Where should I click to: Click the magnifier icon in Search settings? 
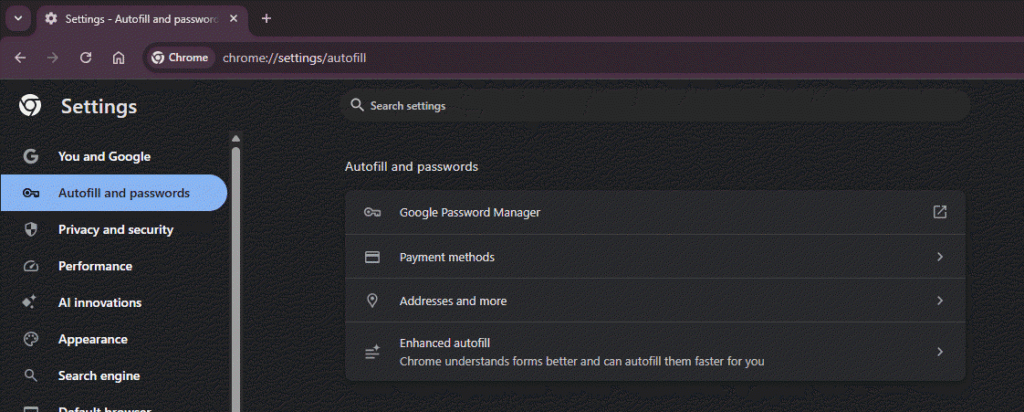357,105
